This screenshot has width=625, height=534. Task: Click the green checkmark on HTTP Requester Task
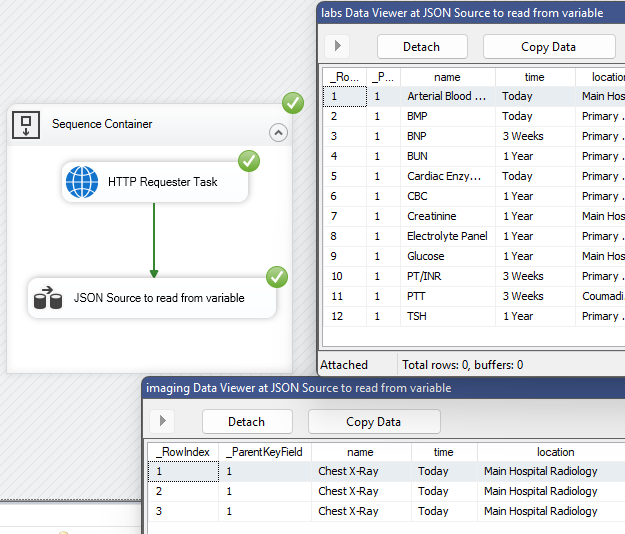[x=249, y=161]
